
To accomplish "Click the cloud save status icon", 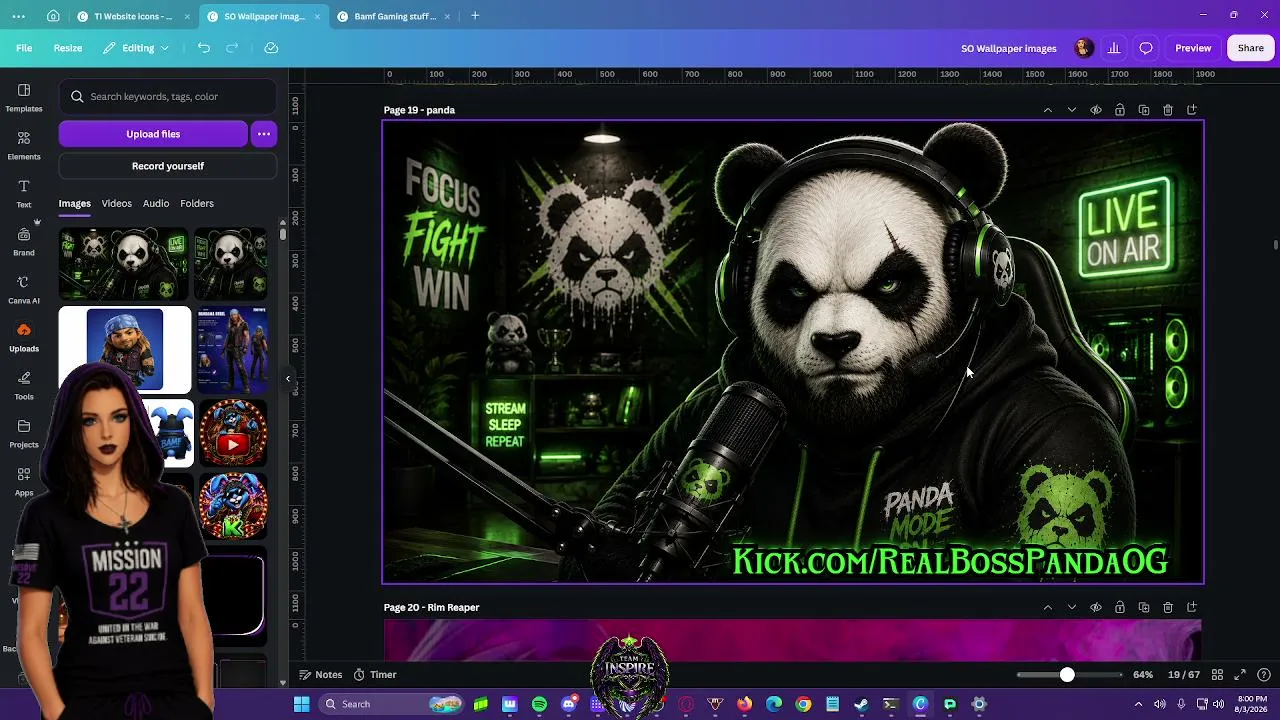I will click(x=271, y=48).
